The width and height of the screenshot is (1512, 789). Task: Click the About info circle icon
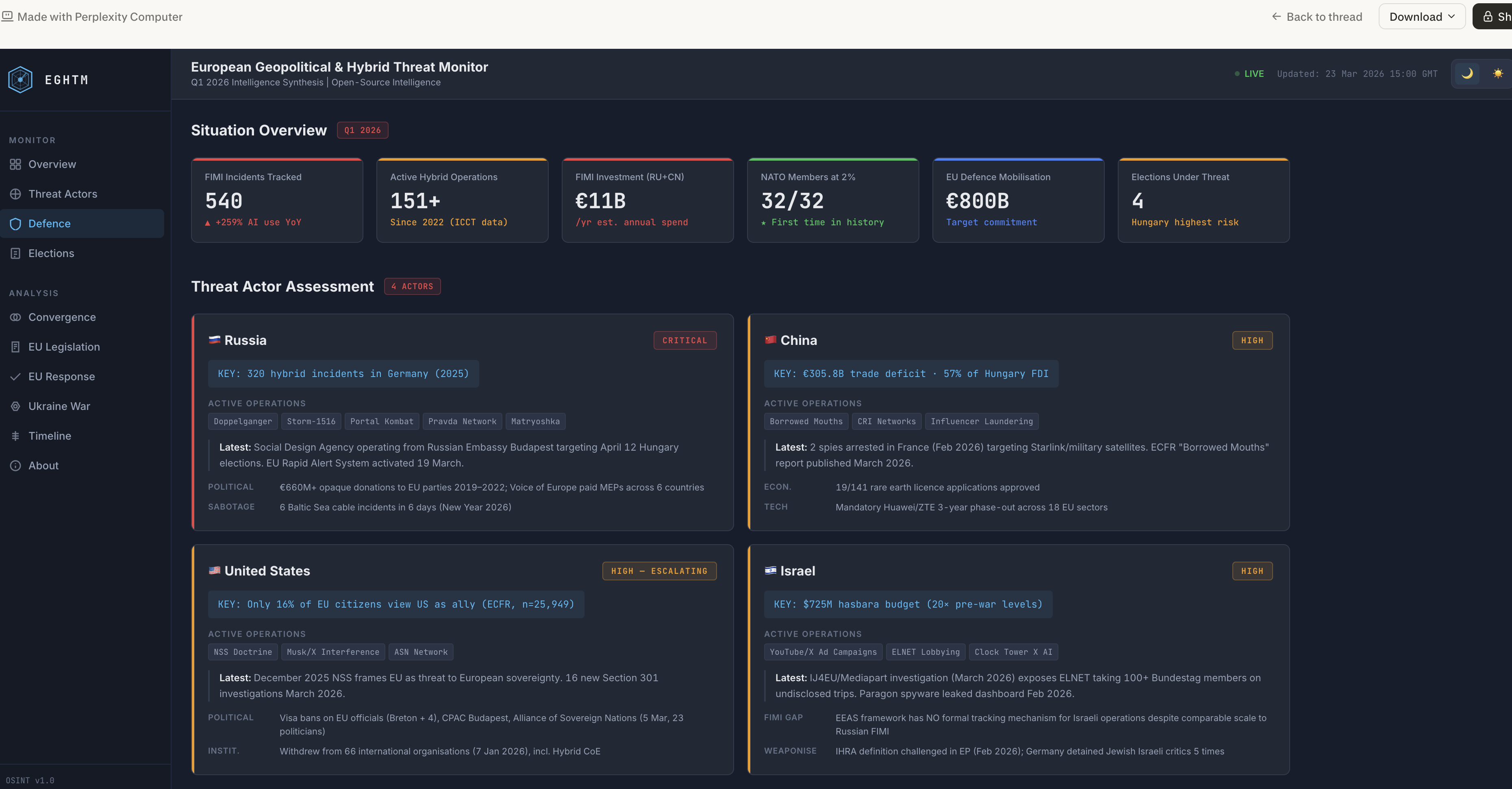click(16, 466)
